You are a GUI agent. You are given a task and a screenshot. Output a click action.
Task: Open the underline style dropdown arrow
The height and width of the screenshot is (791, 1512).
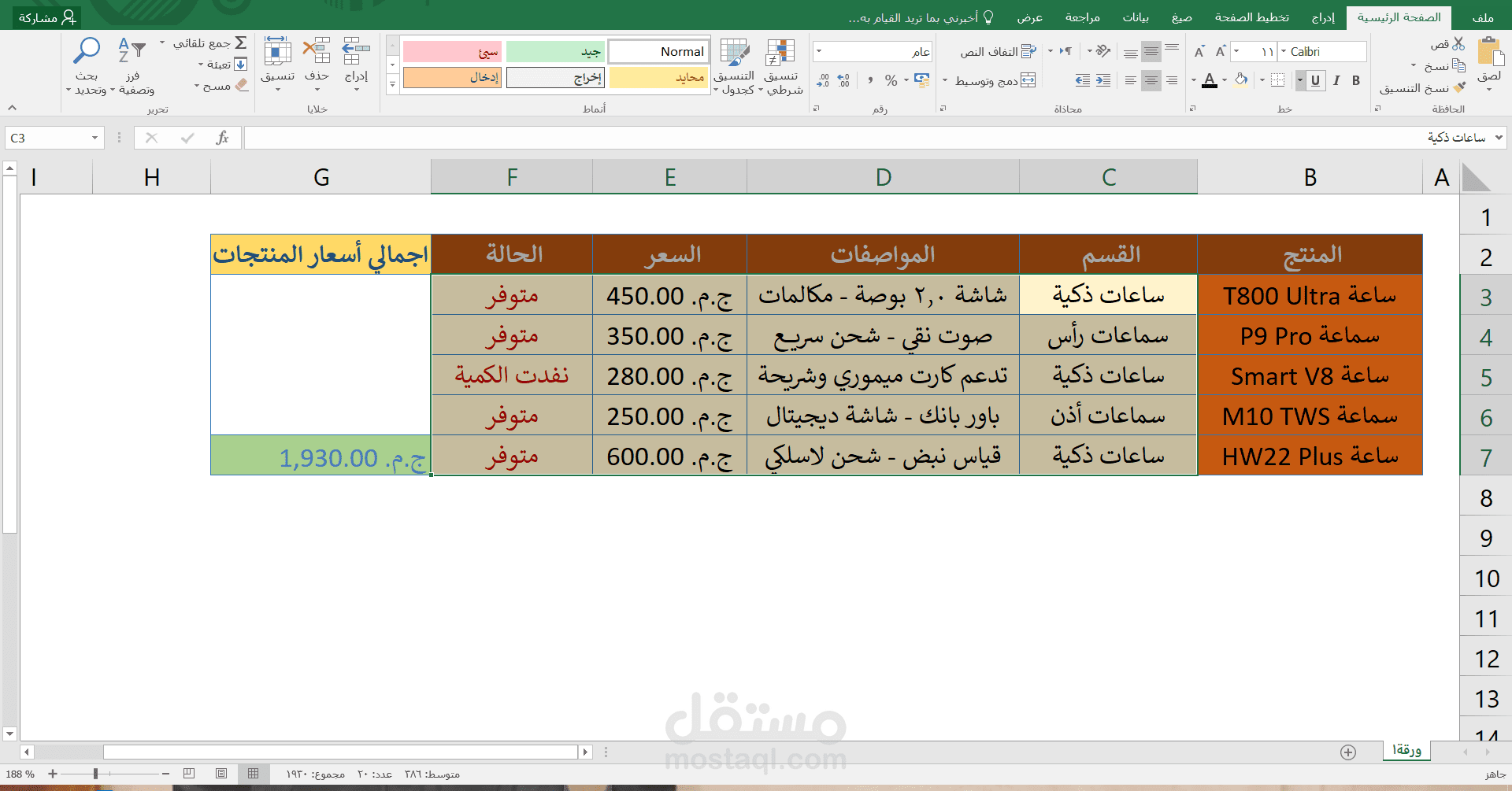click(x=1299, y=80)
